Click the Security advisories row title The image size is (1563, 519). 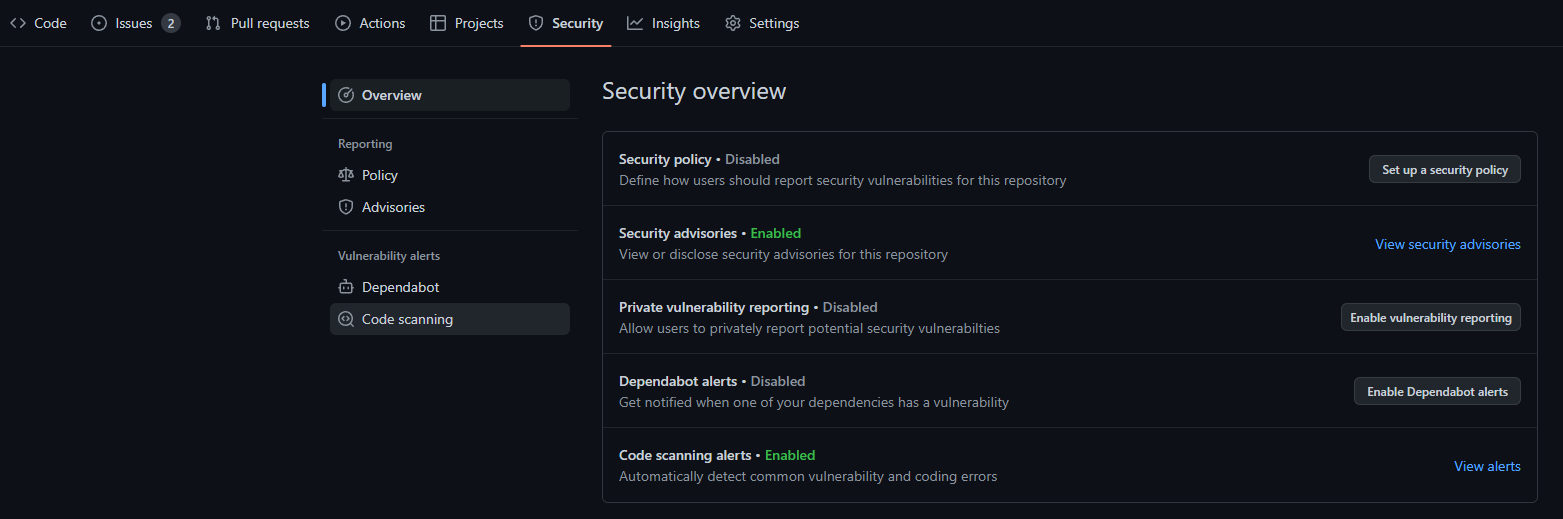point(678,233)
